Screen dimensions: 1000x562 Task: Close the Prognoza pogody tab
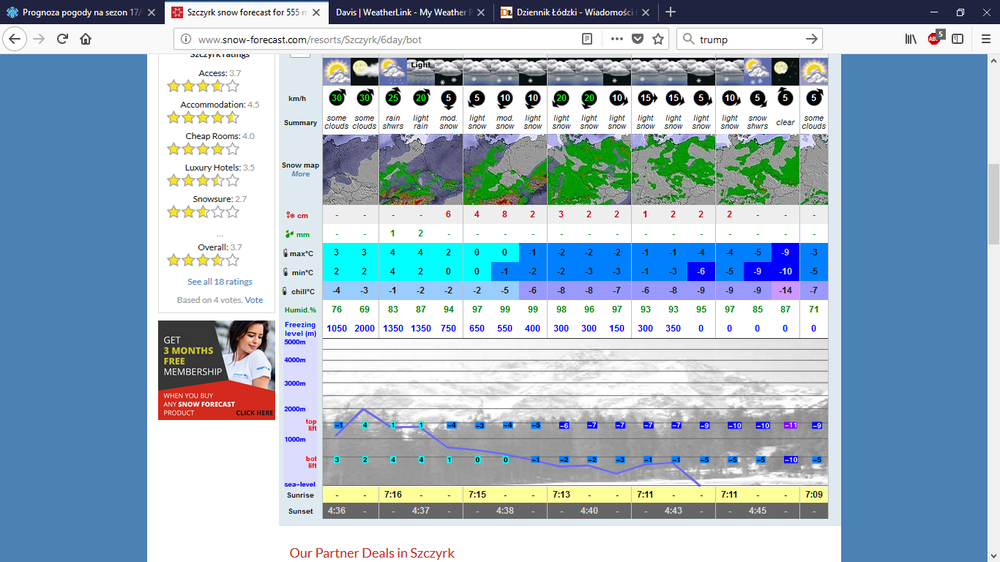coord(151,12)
